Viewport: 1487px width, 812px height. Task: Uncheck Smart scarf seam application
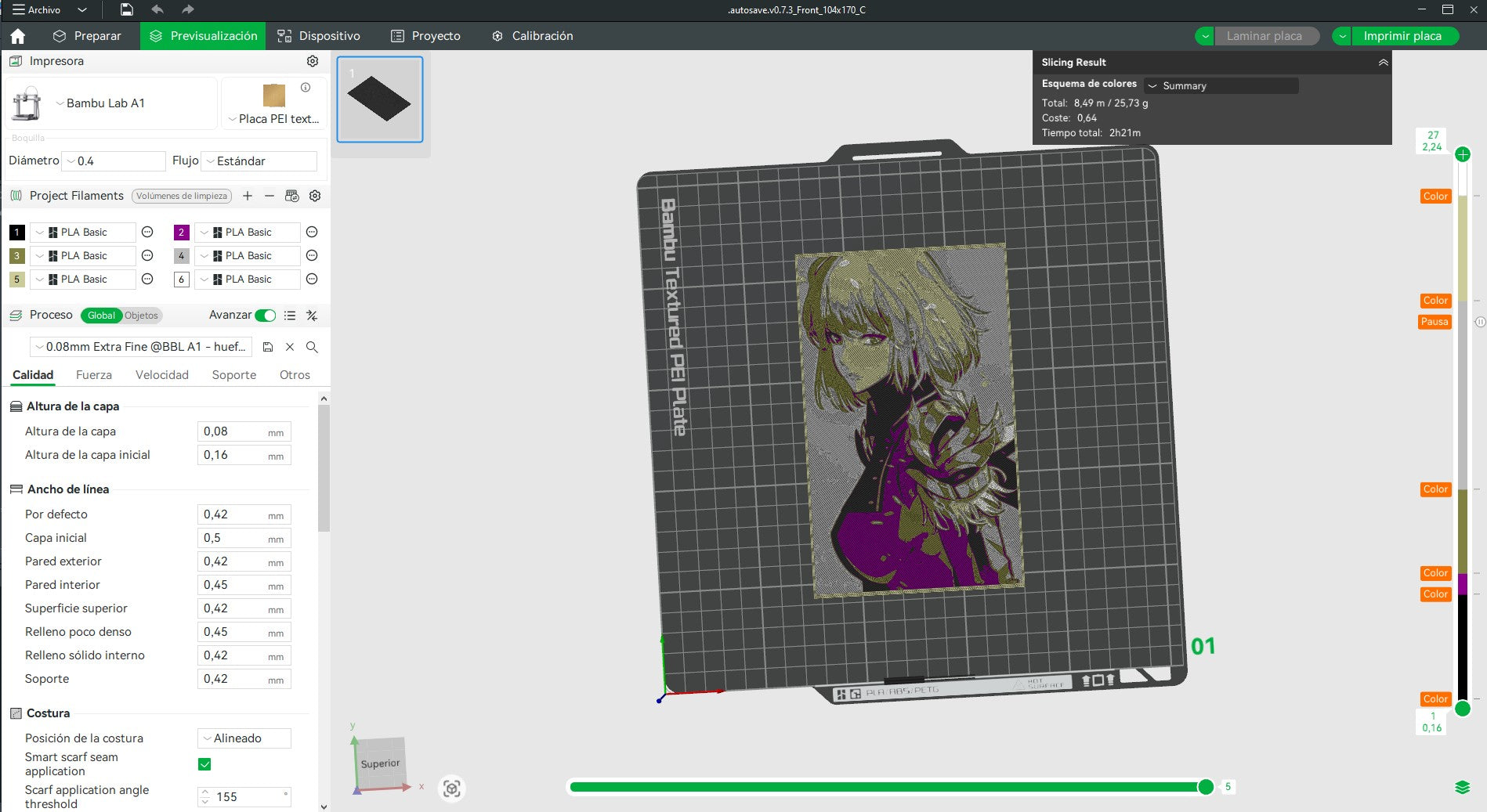tap(204, 764)
